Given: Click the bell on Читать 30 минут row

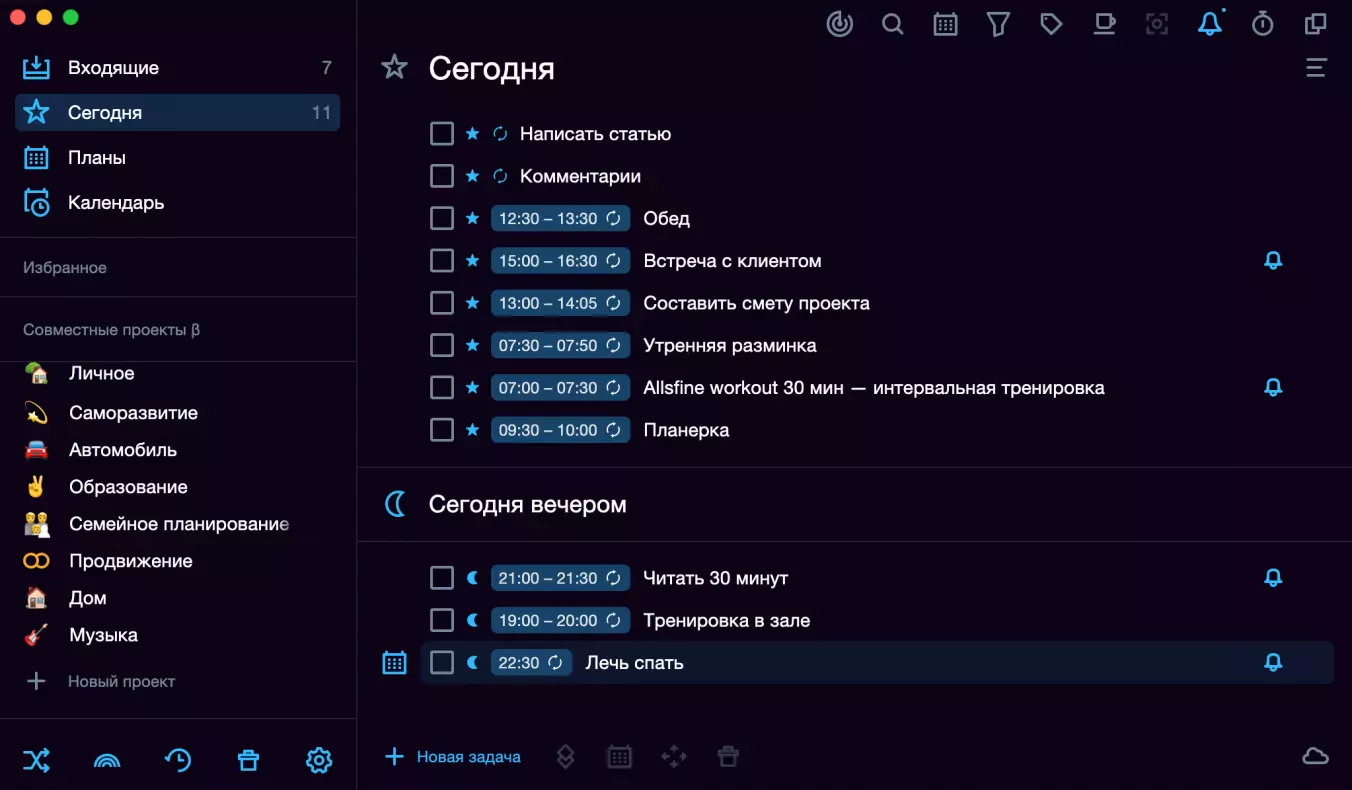Looking at the screenshot, I should coord(1273,578).
